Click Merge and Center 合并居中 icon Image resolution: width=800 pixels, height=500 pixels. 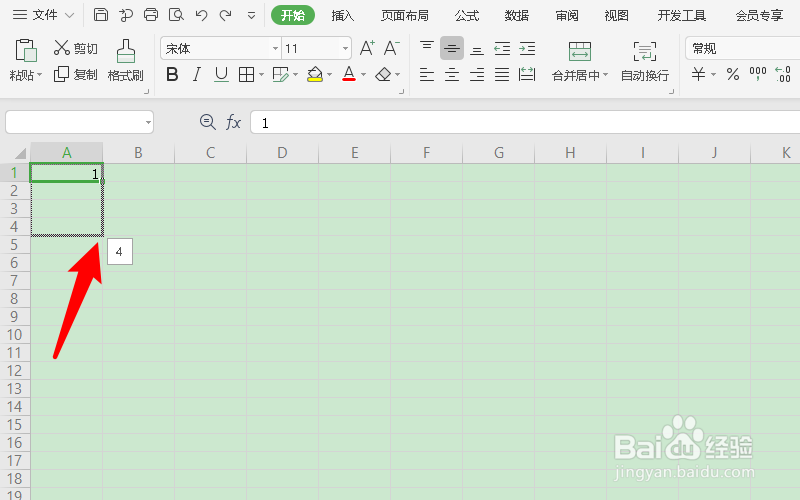tap(580, 52)
